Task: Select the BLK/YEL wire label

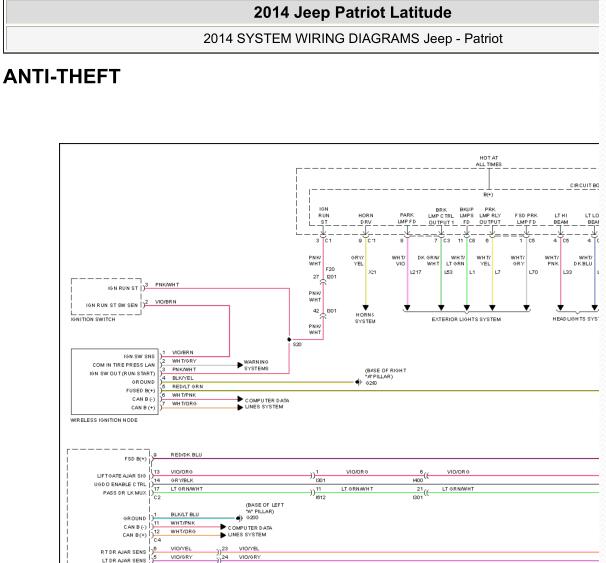Action: click(183, 378)
